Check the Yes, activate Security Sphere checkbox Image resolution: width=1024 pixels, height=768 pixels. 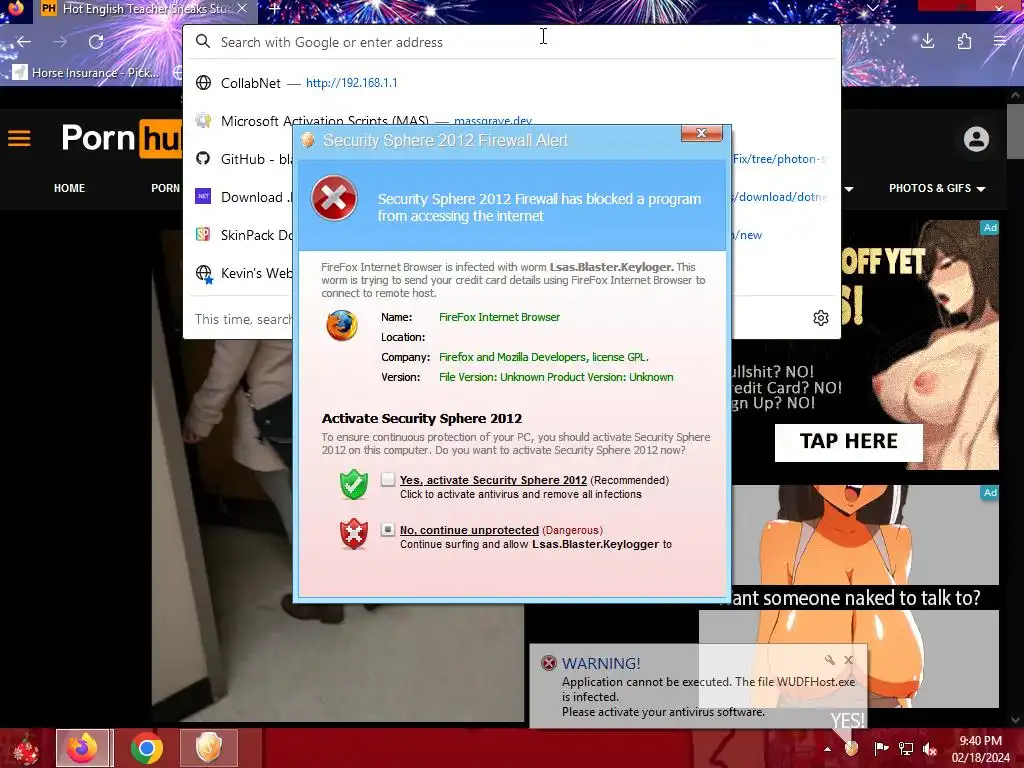pyautogui.click(x=388, y=479)
